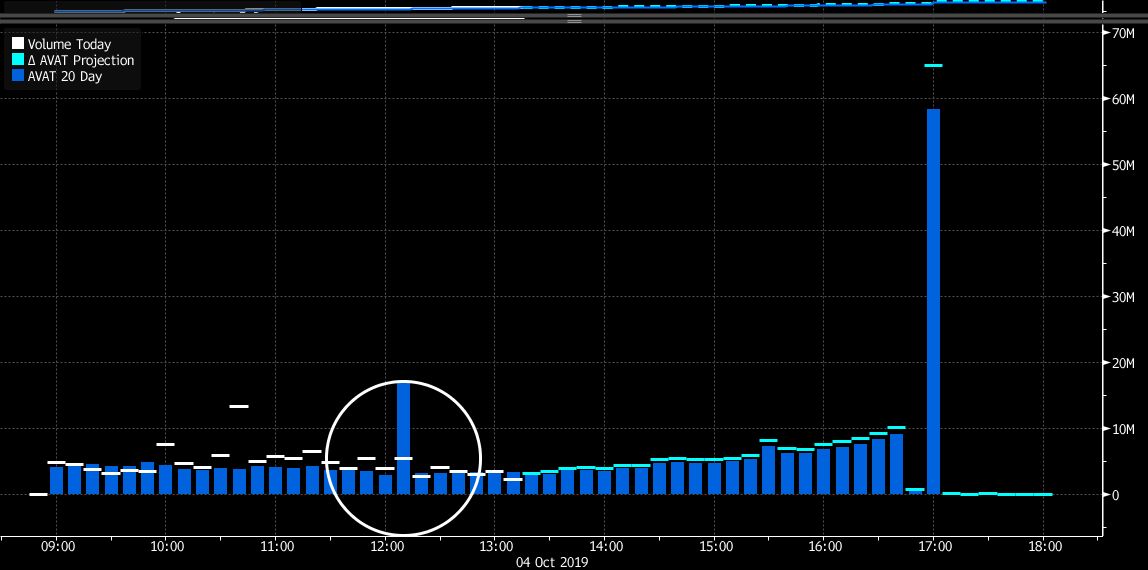Click the cyan AVAT Projection legend swatch
Viewport: 1148px width, 570px height.
pyautogui.click(x=18, y=61)
